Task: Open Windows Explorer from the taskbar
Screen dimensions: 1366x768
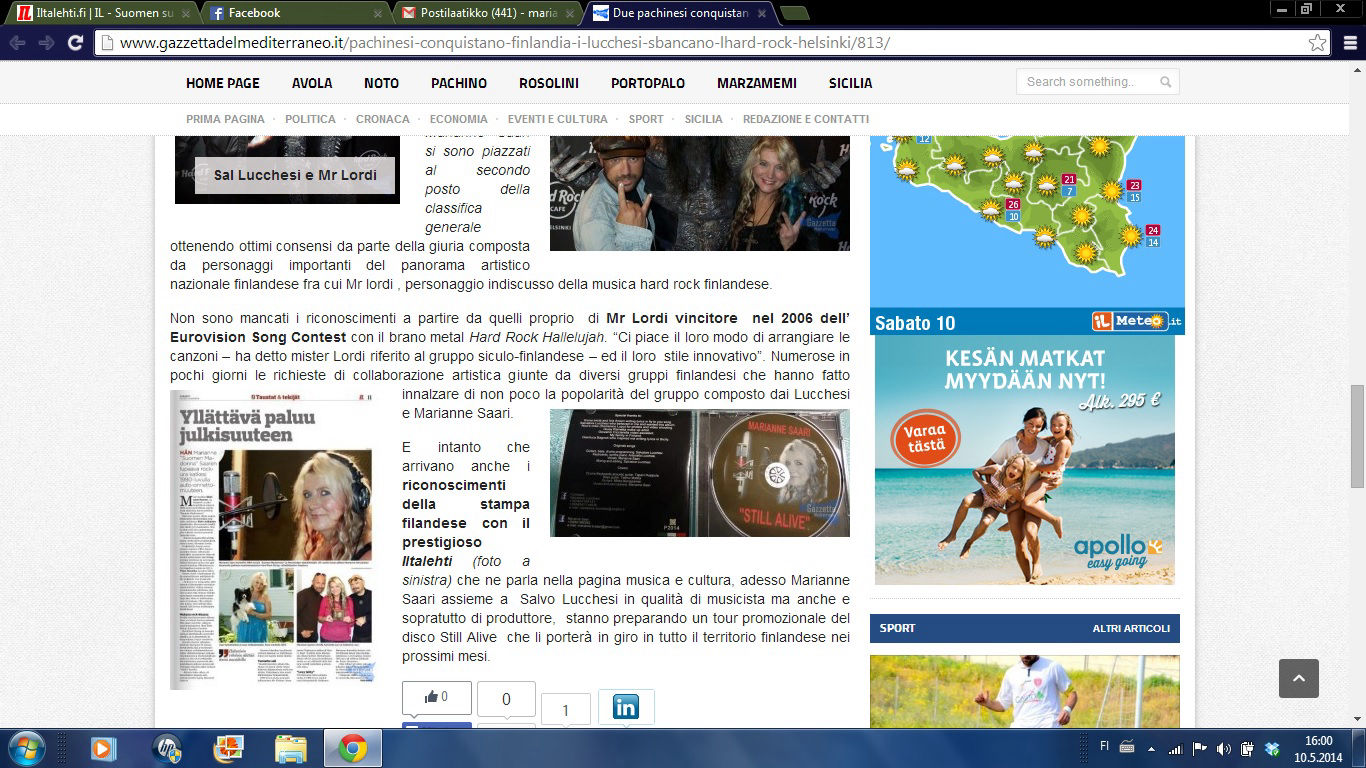Action: (x=290, y=748)
